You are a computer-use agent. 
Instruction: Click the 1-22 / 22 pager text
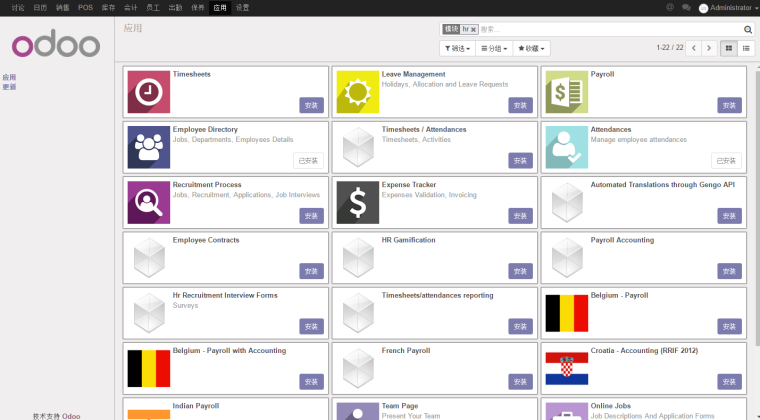[x=669, y=47]
